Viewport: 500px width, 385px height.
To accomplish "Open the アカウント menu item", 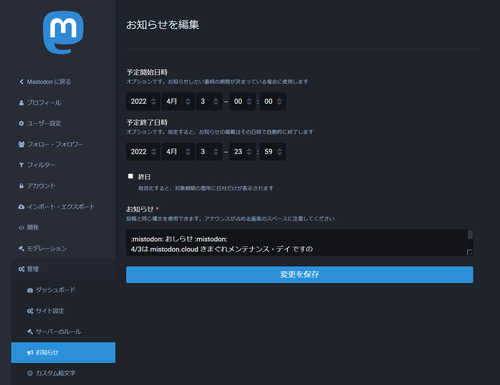I will pyautogui.click(x=63, y=186).
